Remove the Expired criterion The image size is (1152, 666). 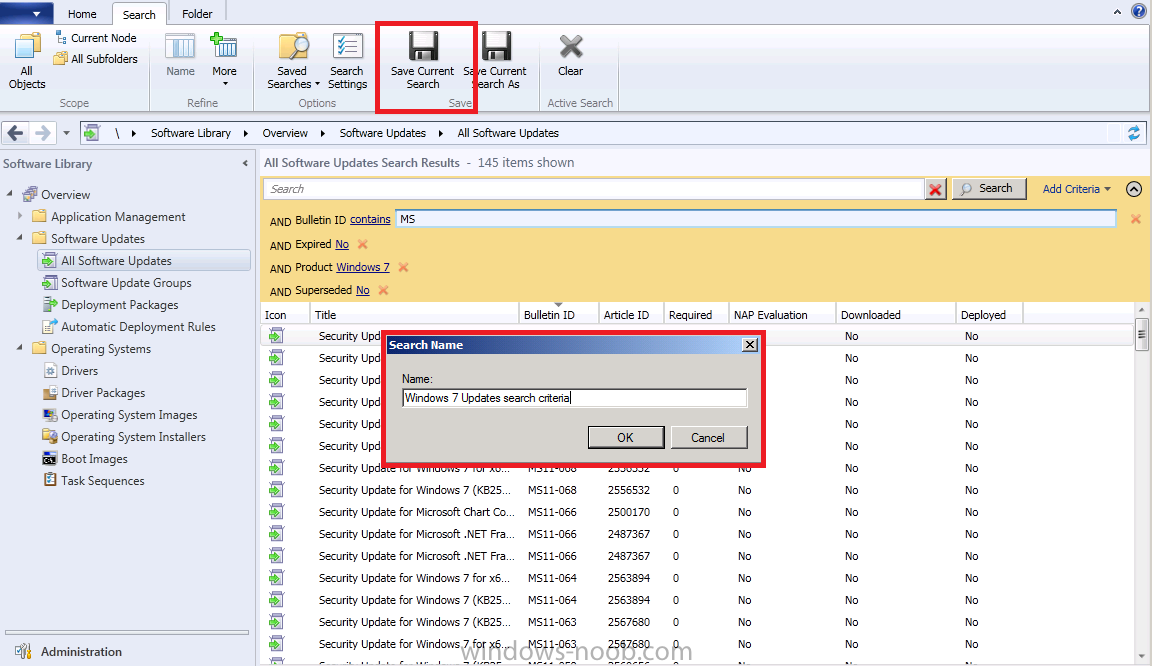(x=362, y=244)
